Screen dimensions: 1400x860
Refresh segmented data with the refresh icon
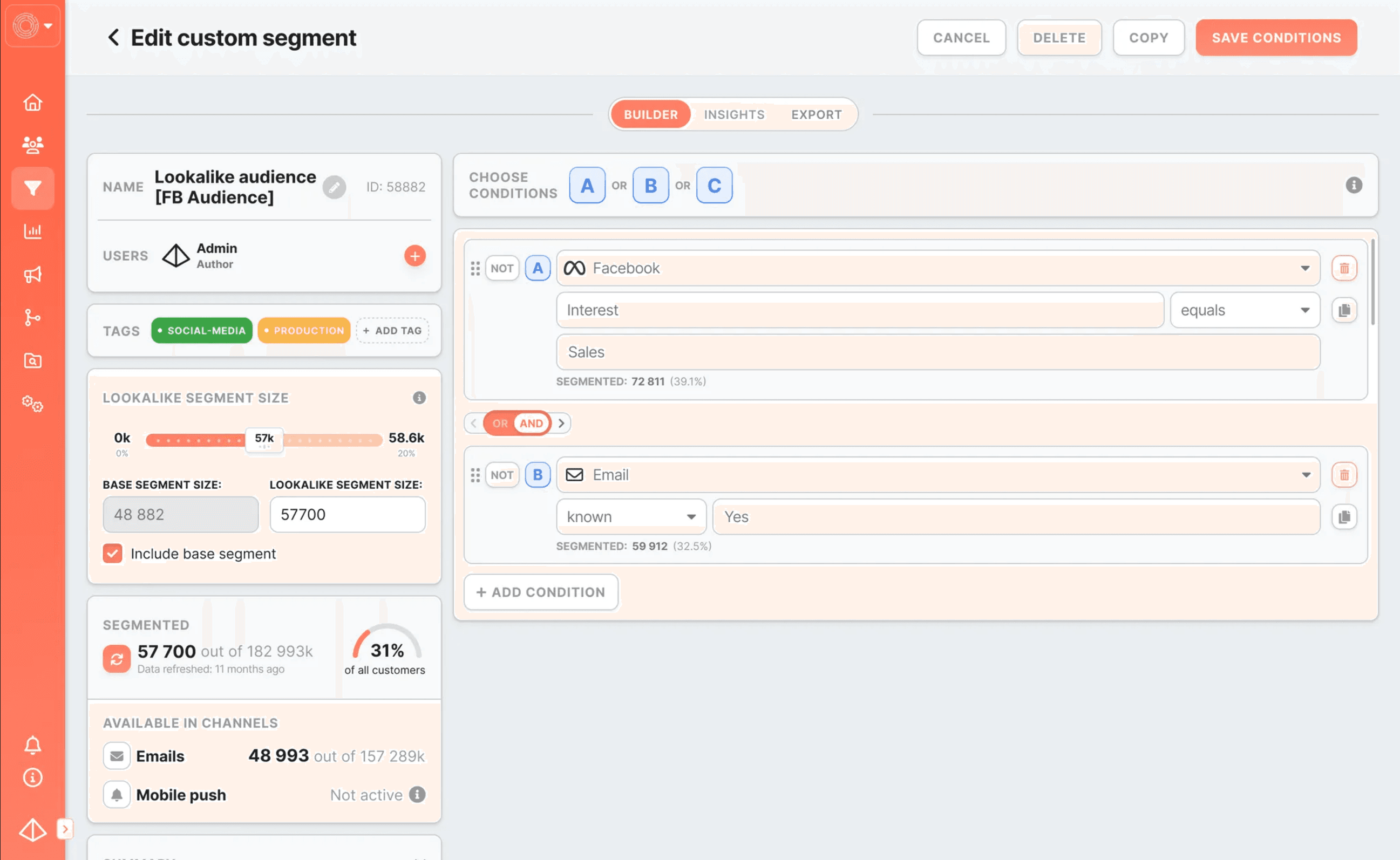point(117,659)
